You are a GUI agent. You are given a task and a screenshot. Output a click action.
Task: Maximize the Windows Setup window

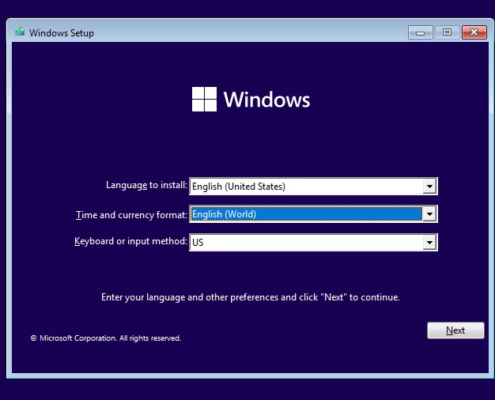point(447,32)
